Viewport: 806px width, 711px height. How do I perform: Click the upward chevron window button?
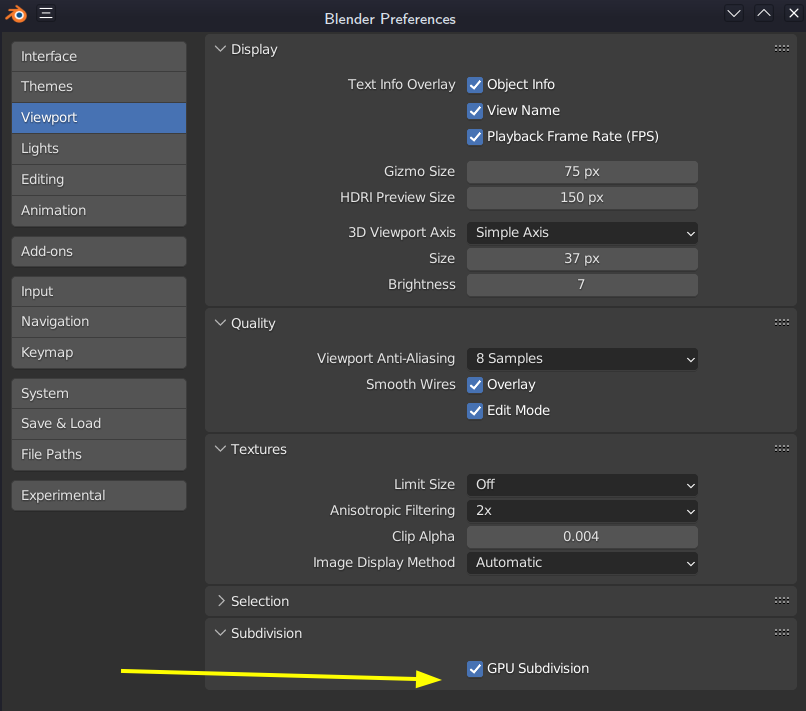(x=764, y=13)
